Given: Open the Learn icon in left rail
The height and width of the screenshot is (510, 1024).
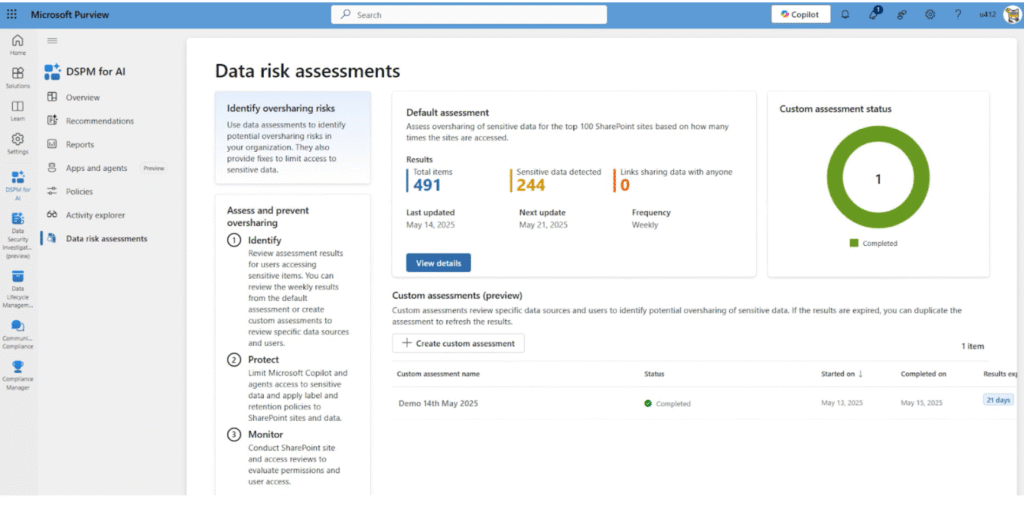Looking at the screenshot, I should coord(18,110).
